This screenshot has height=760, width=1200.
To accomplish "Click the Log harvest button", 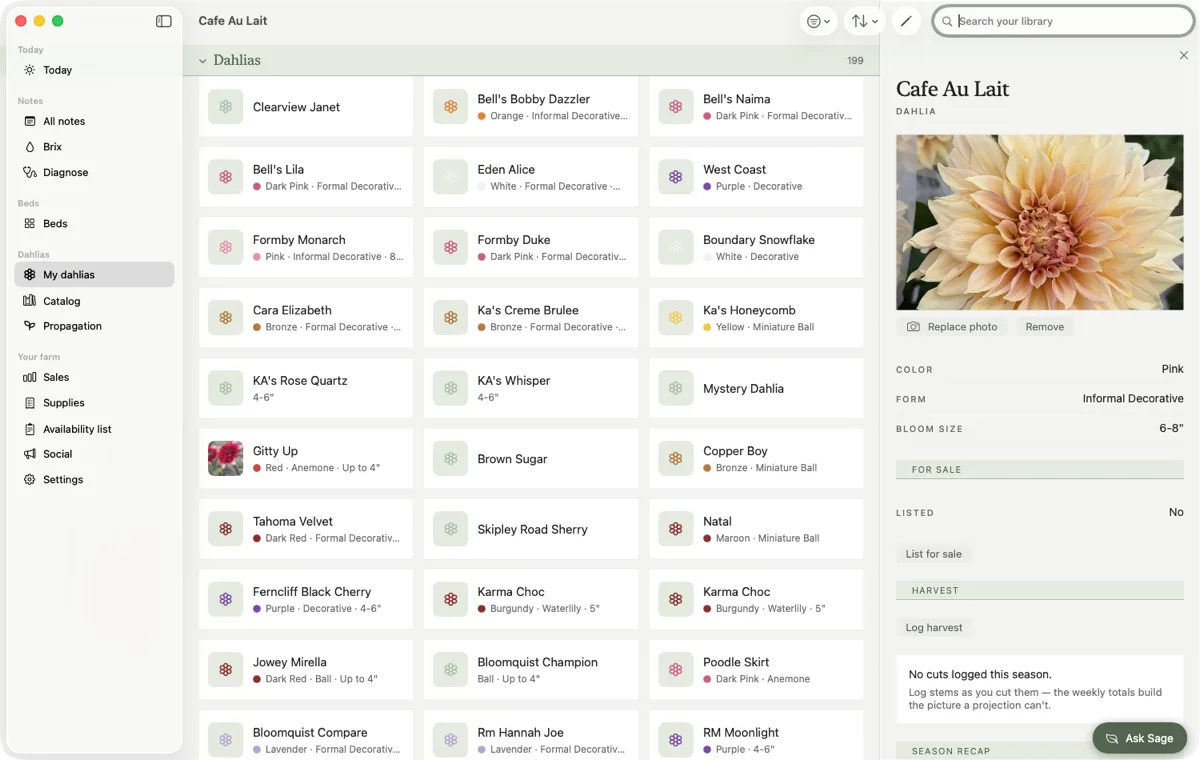I will 934,628.
